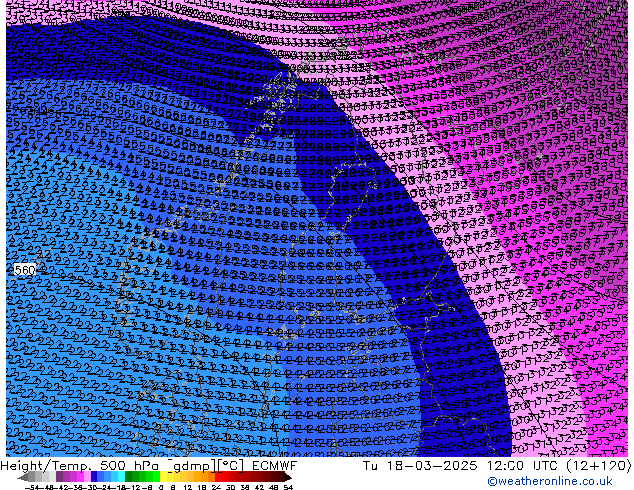Select the 'Height/Temp. 500 hPa' title text
This screenshot has width=634, height=490.
[79, 465]
